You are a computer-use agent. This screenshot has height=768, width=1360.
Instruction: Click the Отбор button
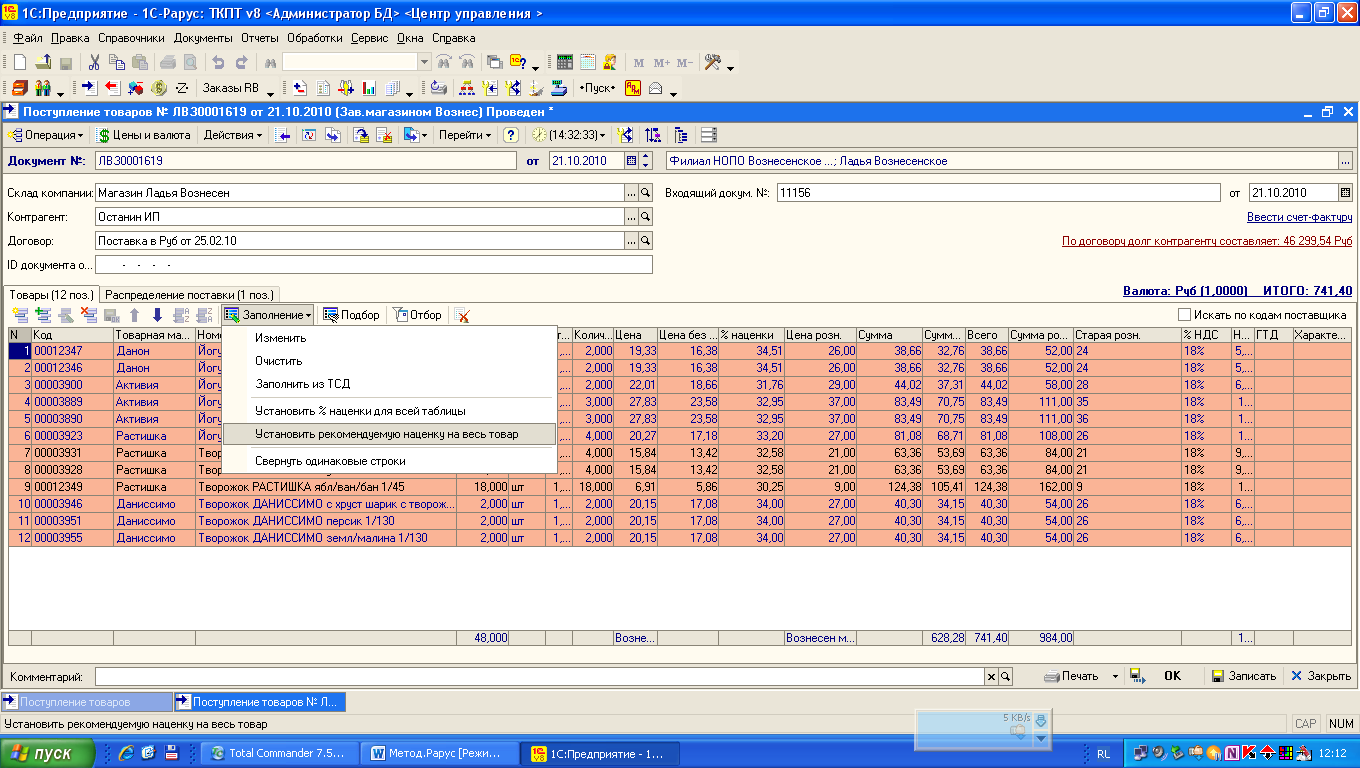(418, 315)
